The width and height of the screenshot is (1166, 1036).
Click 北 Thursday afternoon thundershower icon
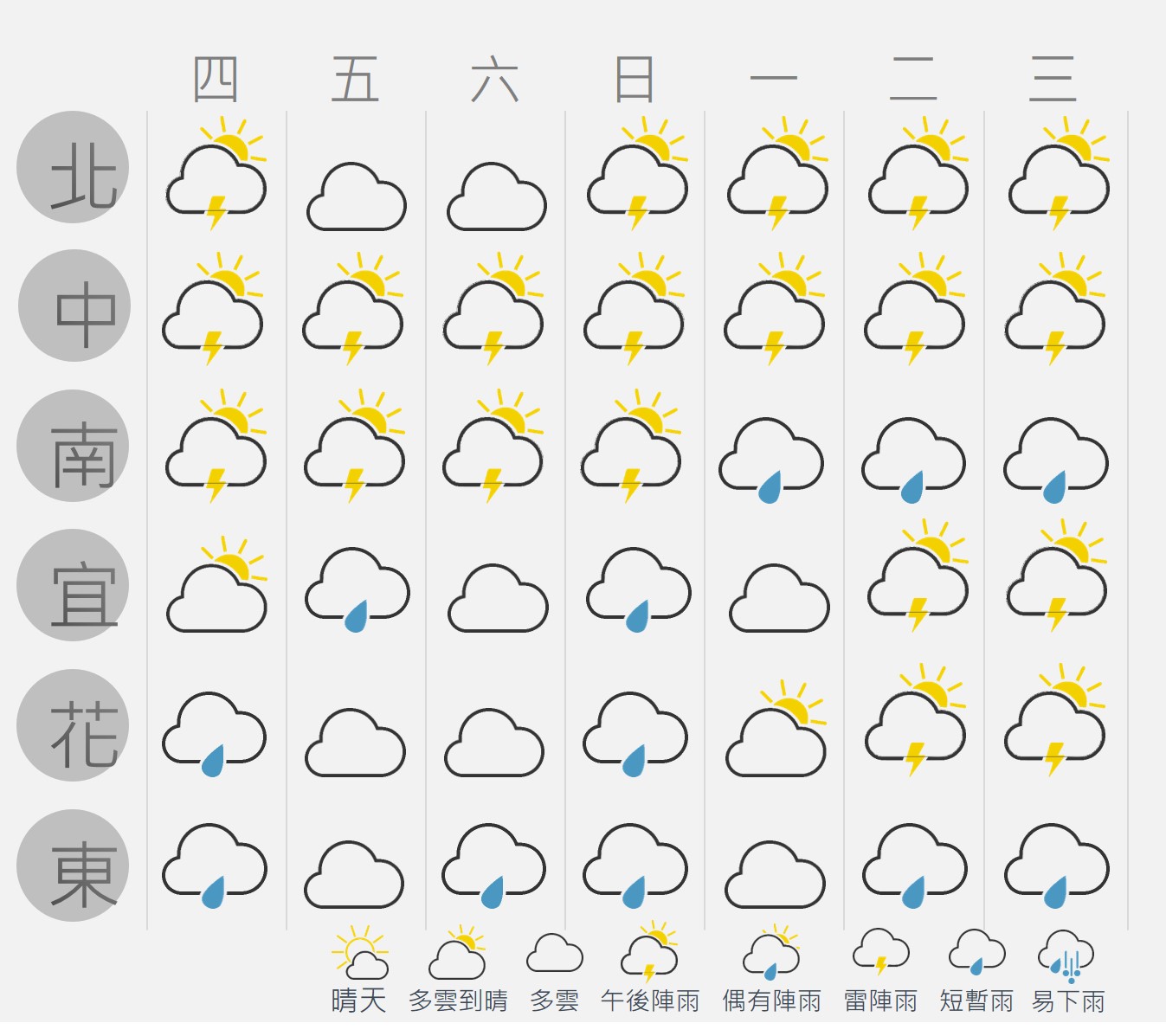tap(216, 173)
